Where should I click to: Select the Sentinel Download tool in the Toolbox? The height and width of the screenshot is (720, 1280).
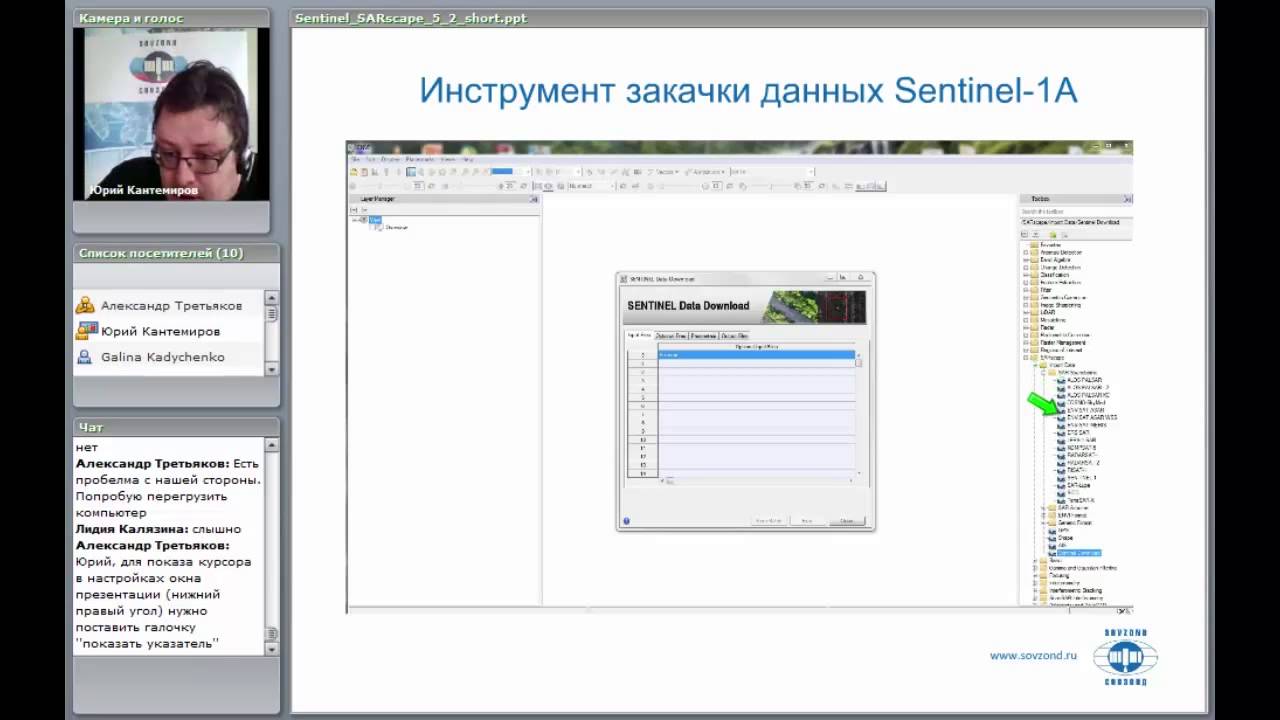pyautogui.click(x=1079, y=553)
